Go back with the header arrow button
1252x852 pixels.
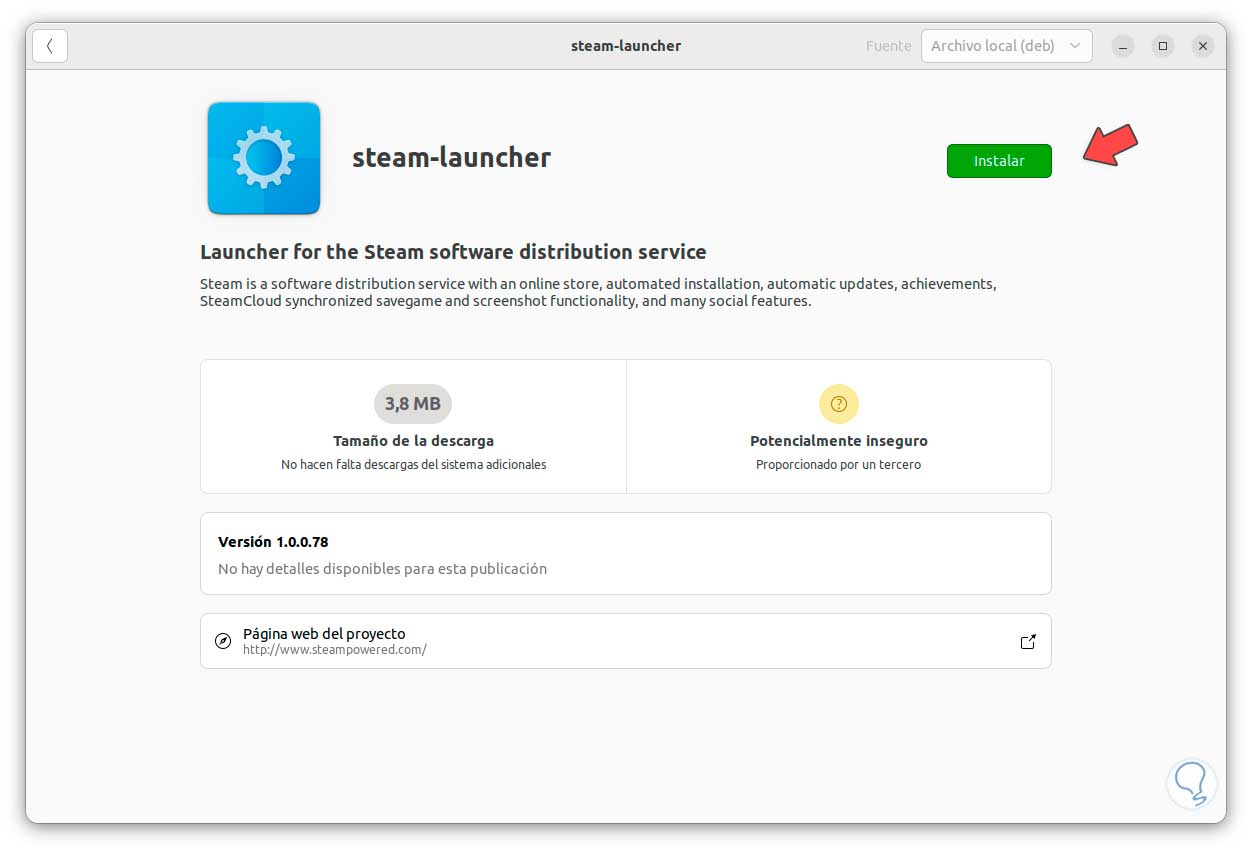[50, 46]
